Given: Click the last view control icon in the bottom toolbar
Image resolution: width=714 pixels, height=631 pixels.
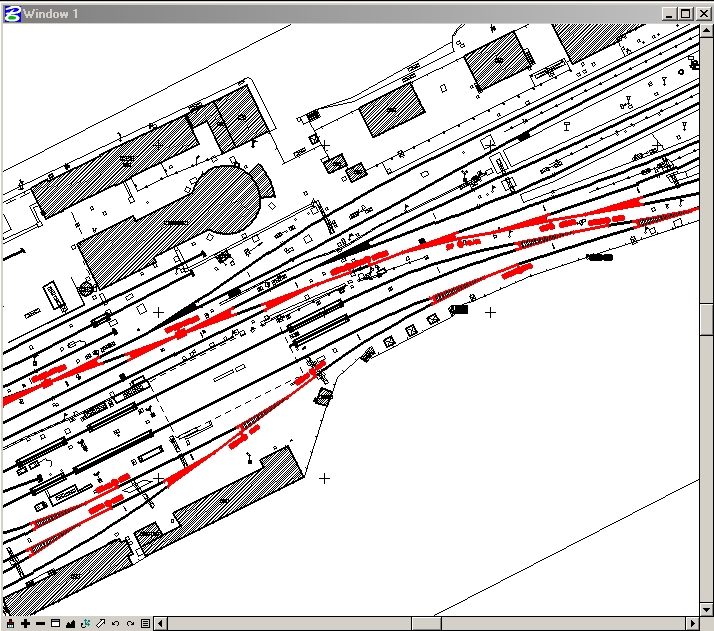Looking at the screenshot, I should click(x=145, y=624).
